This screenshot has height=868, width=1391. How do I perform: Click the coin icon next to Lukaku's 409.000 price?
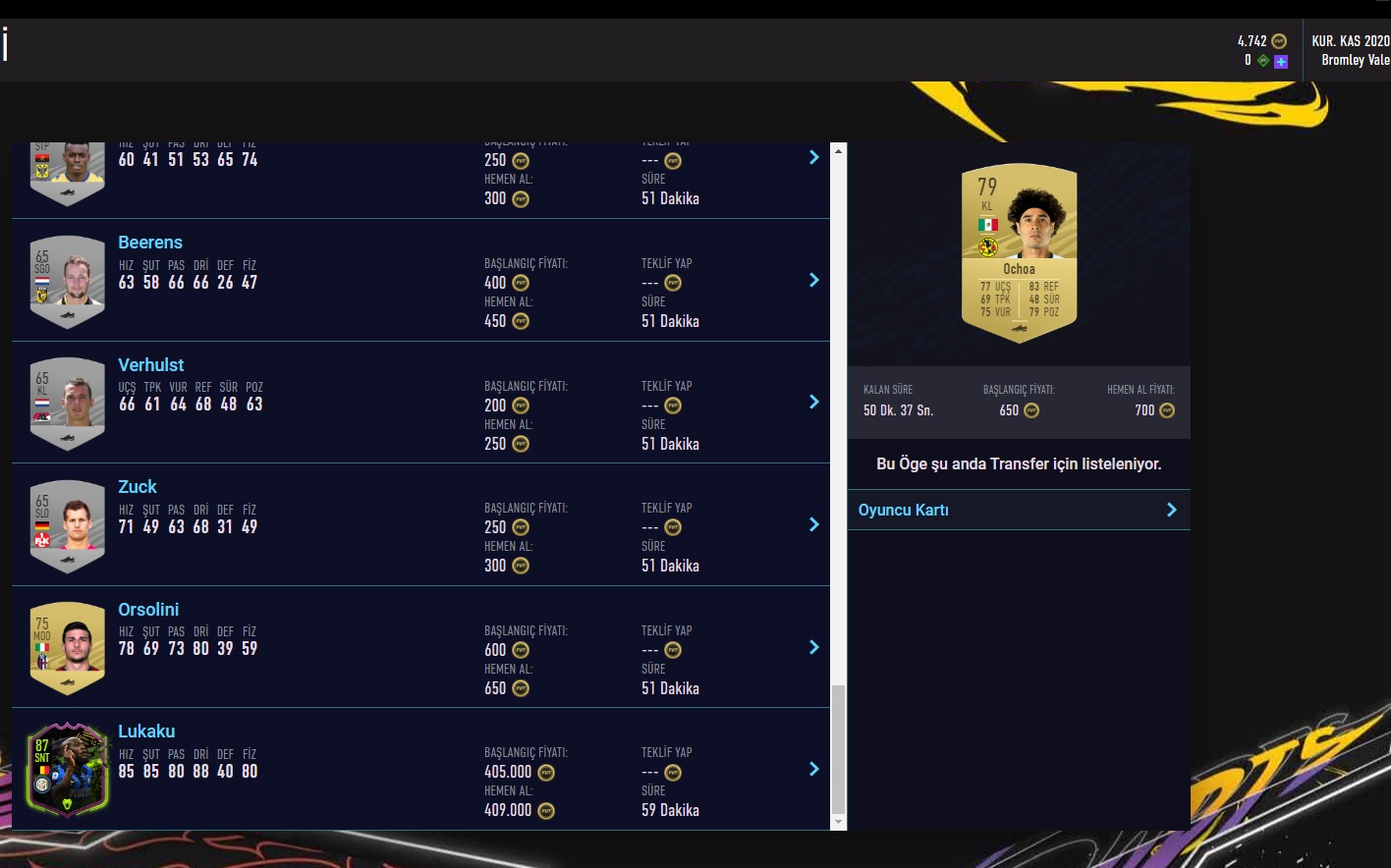(546, 811)
